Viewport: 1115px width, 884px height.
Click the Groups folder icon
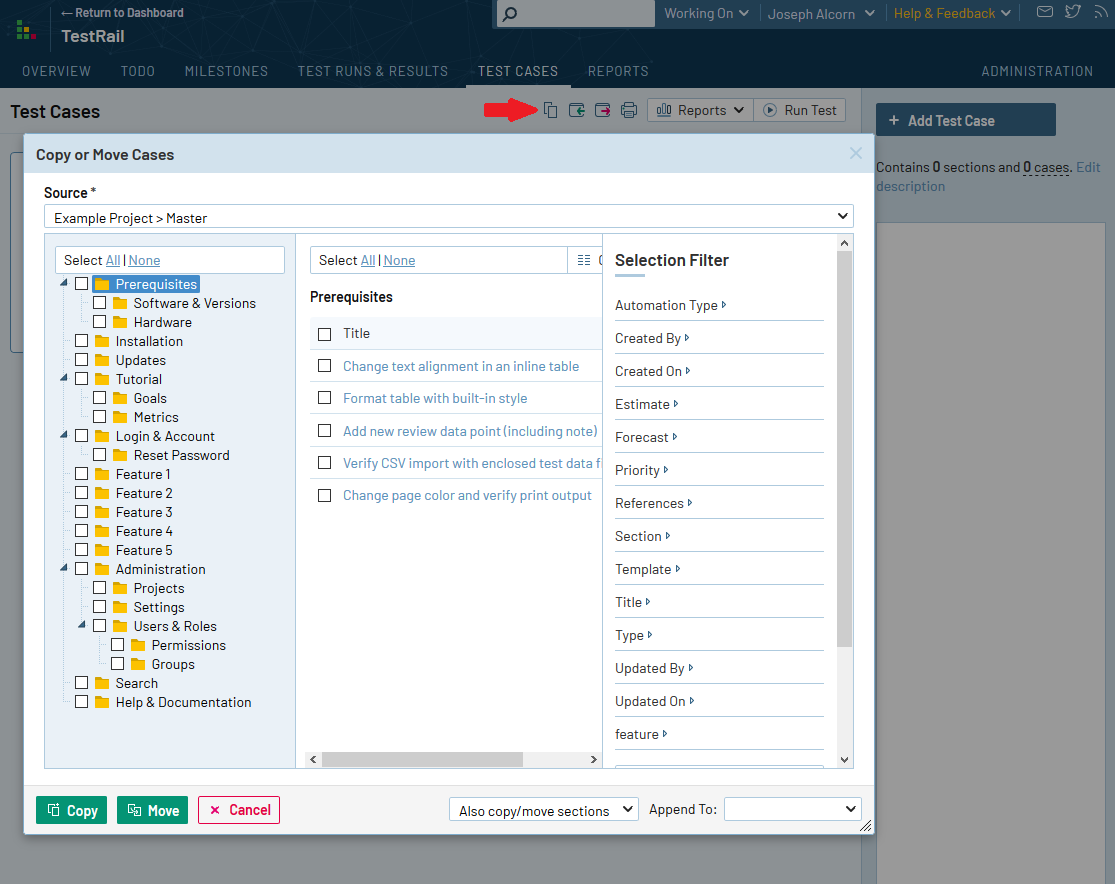coord(138,664)
